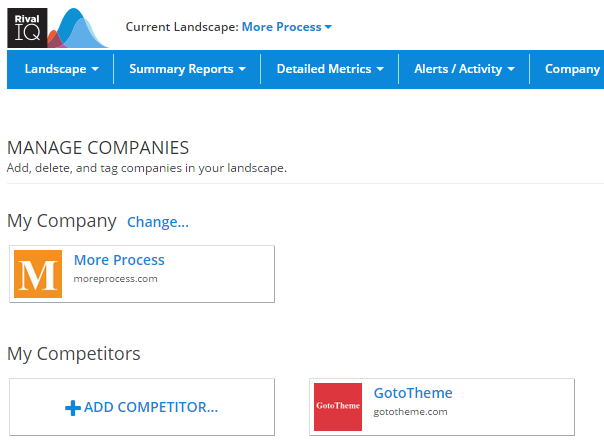Expand the Detailed Metrics menu
This screenshot has width=604, height=441.
330,69
